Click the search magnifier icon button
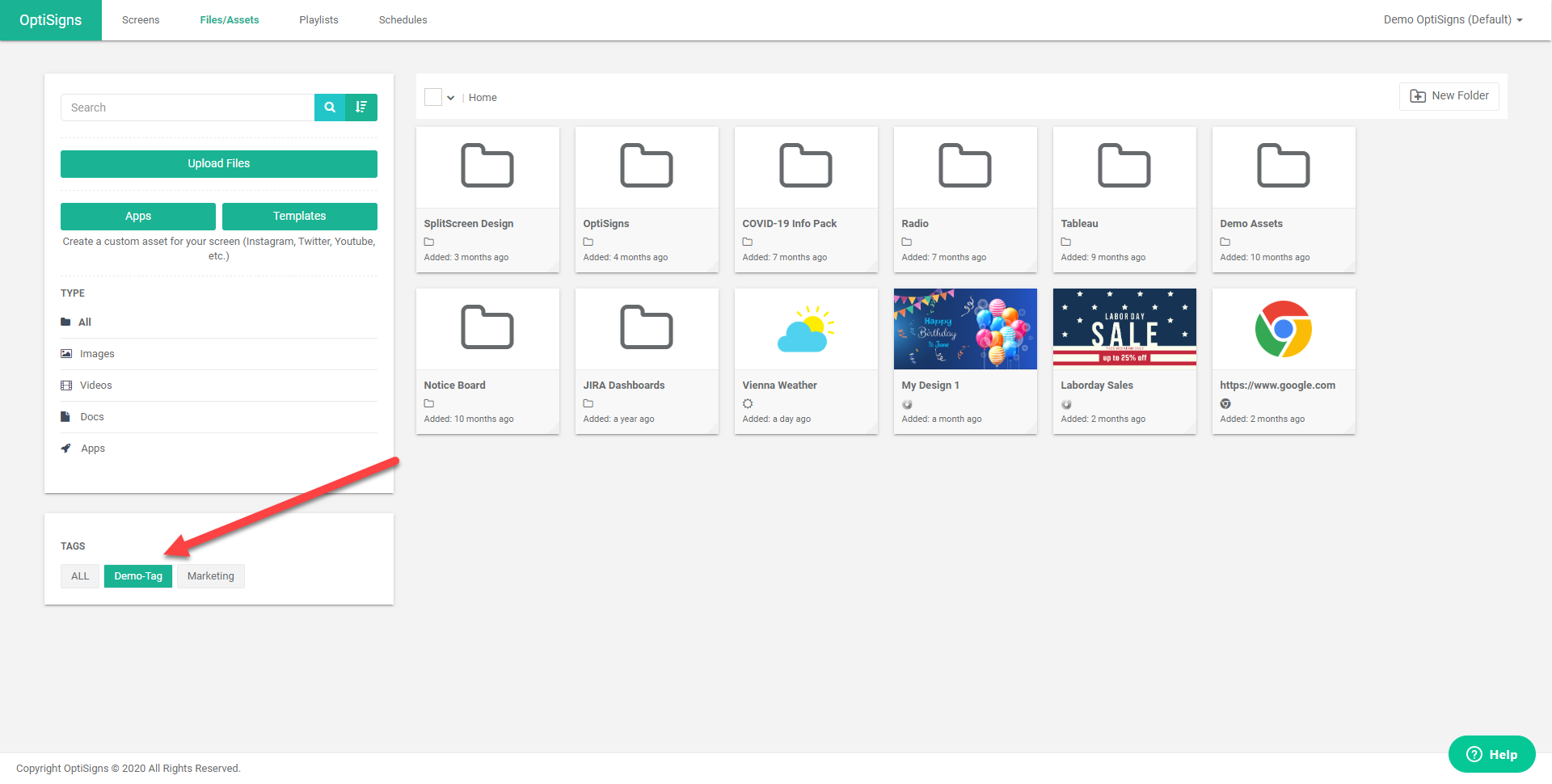This screenshot has width=1552, height=784. [x=330, y=107]
